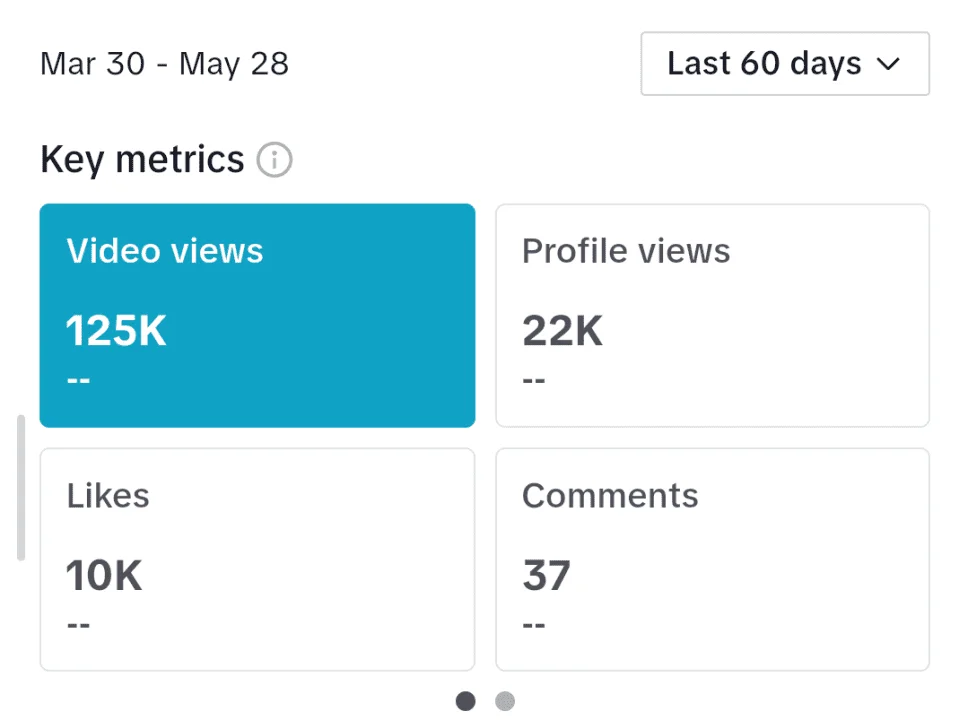Click the 125K video views value
The width and height of the screenshot is (968, 720).
(116, 330)
